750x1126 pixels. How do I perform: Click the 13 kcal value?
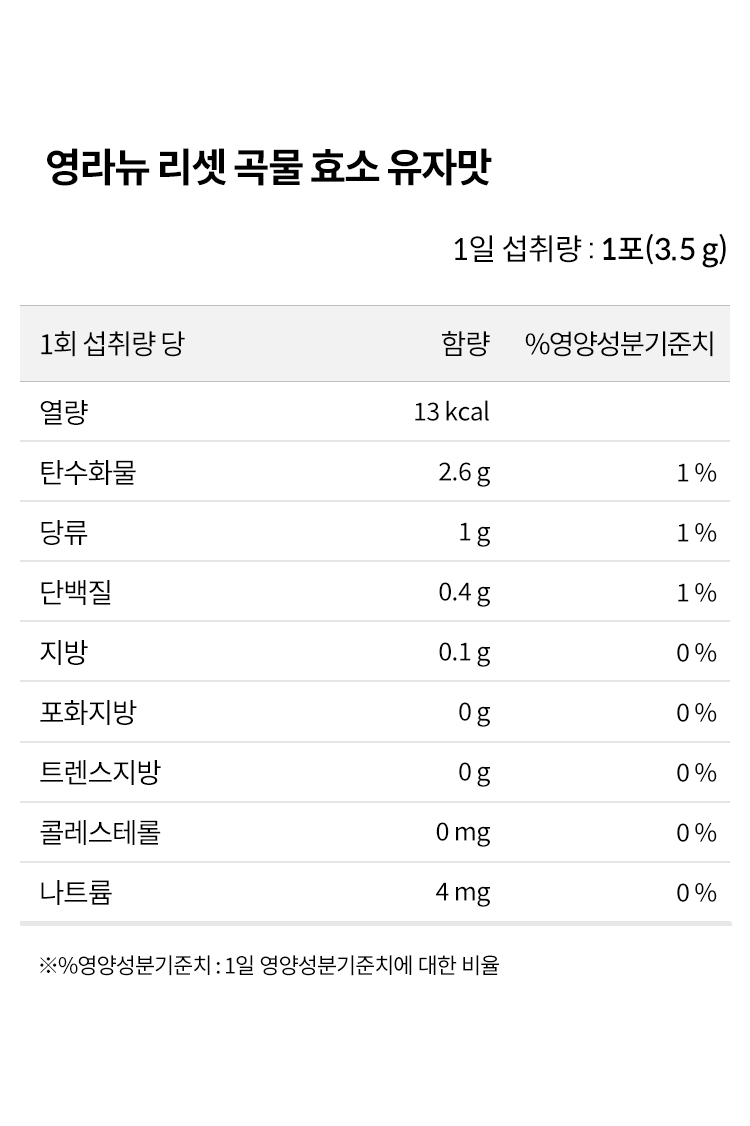pos(452,412)
